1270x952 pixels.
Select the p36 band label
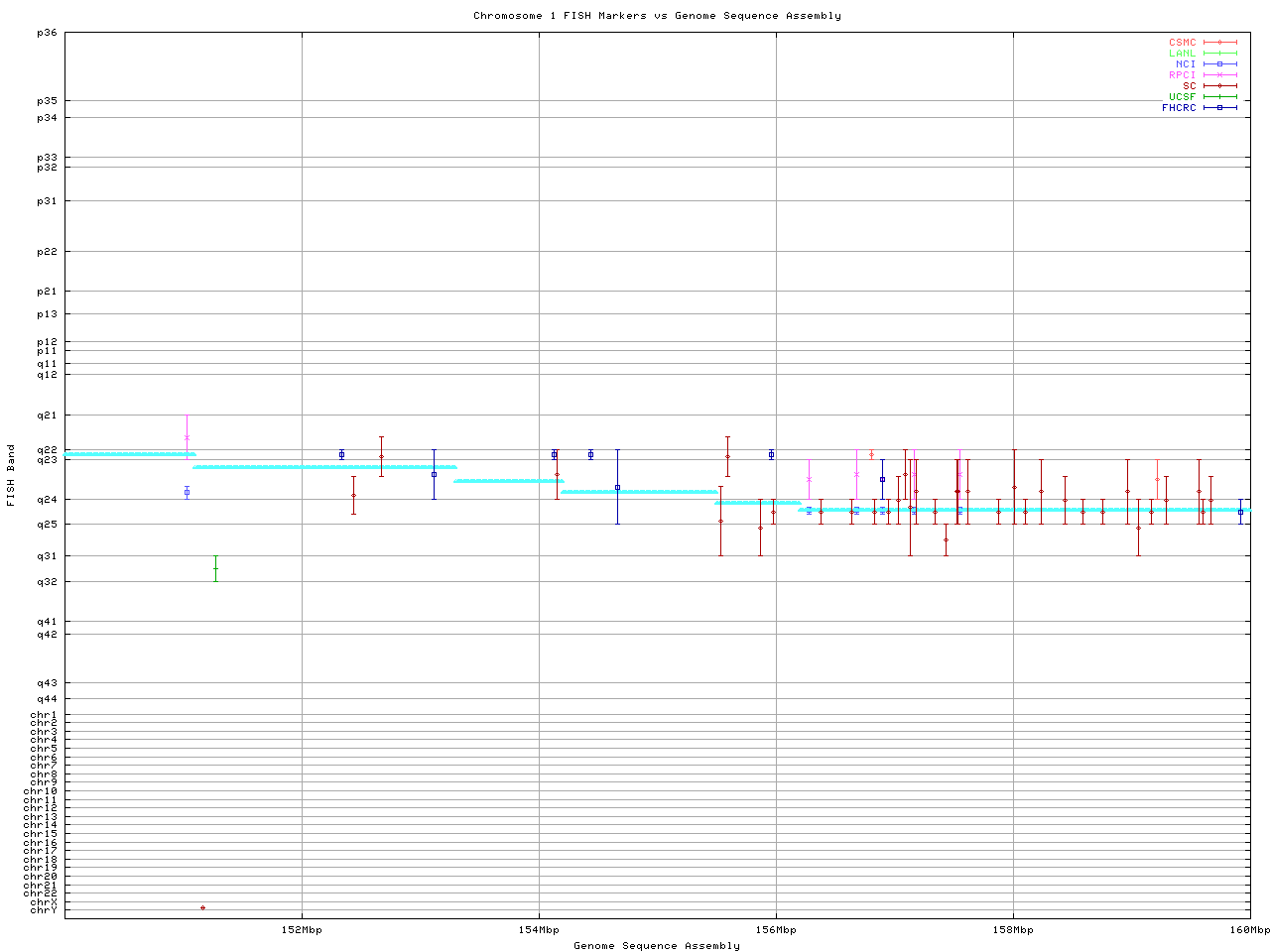tap(47, 33)
